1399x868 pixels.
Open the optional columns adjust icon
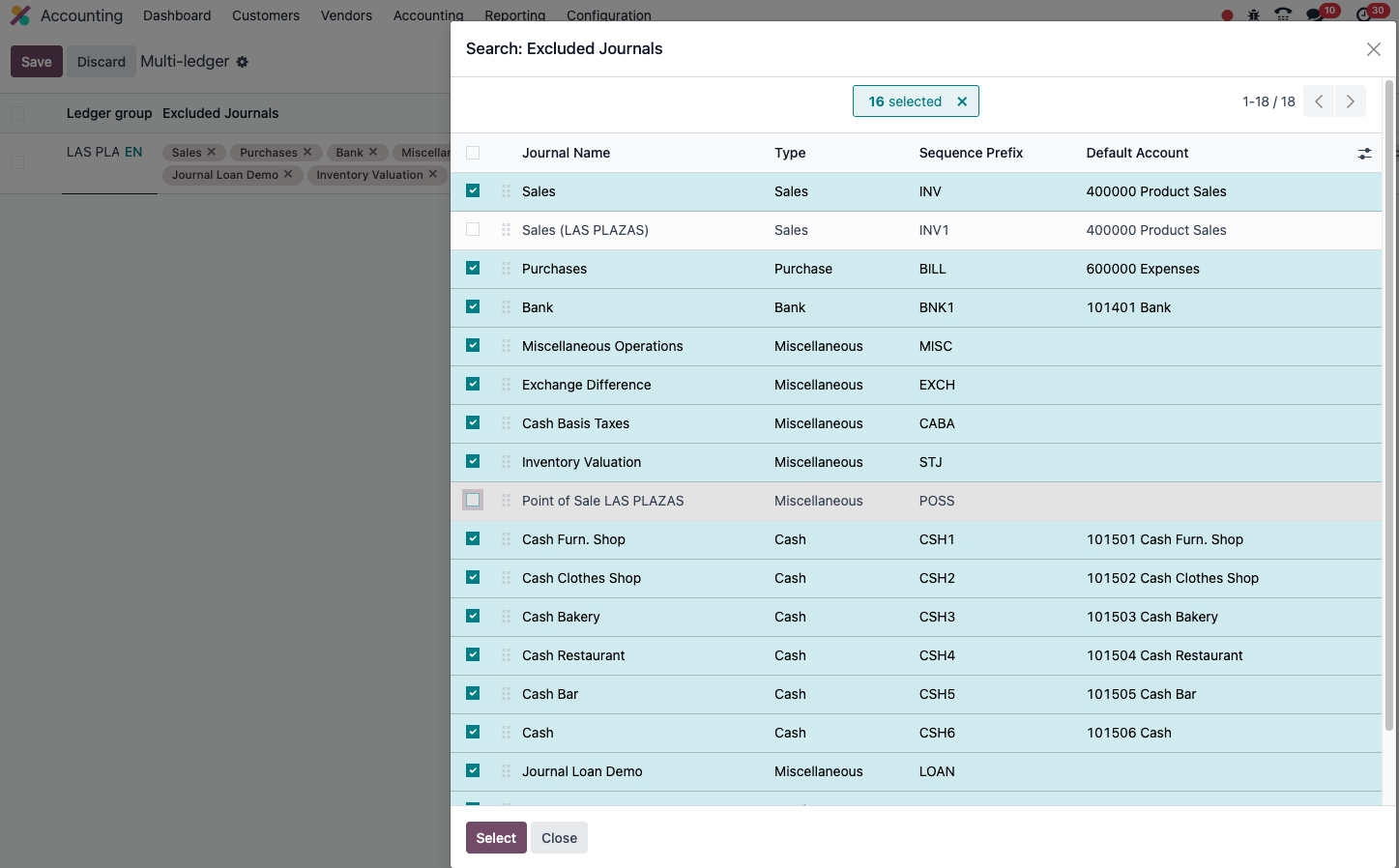(x=1364, y=154)
